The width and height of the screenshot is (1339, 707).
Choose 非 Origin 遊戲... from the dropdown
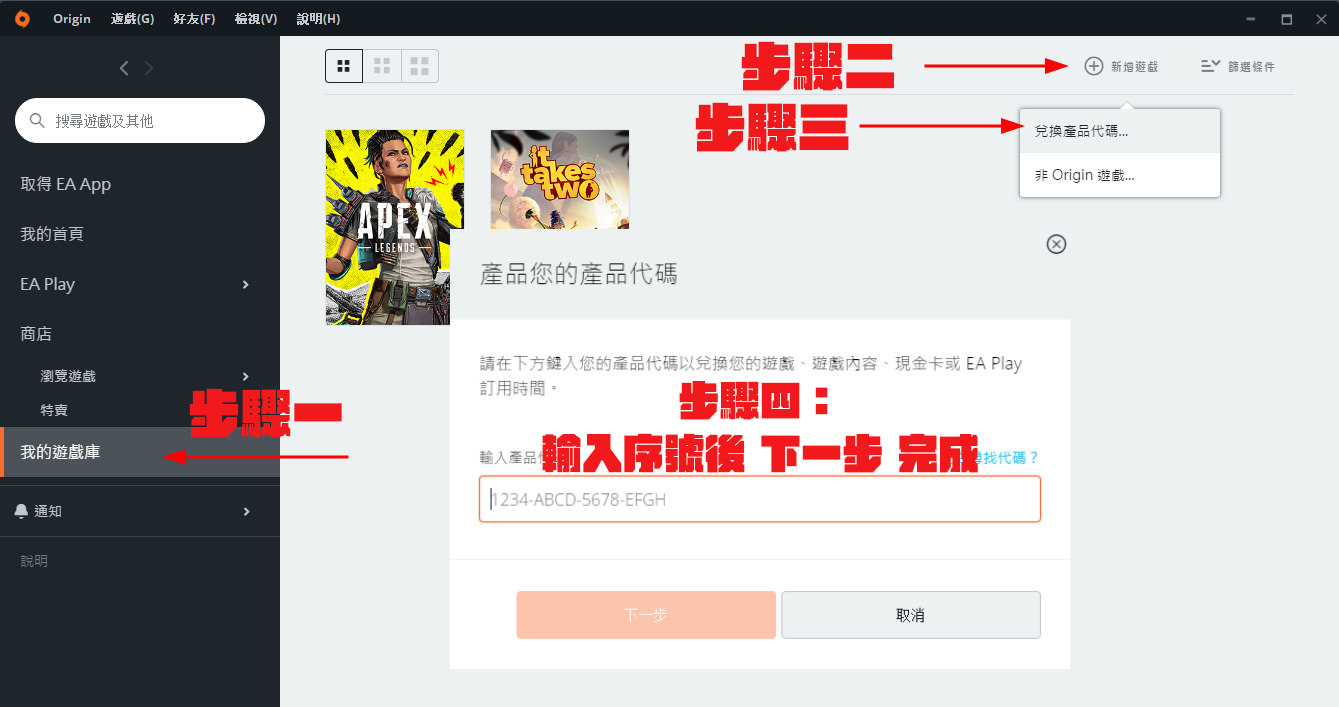coord(1120,175)
